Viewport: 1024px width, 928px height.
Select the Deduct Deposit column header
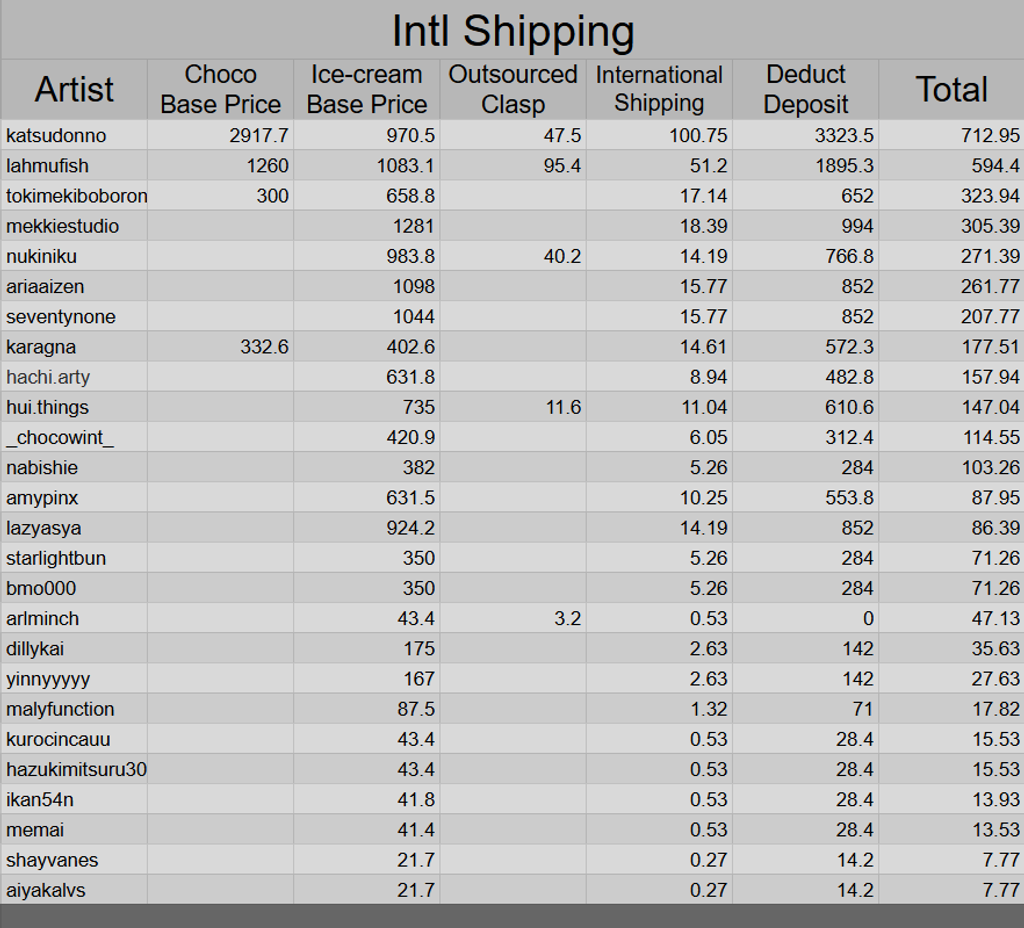coord(805,90)
